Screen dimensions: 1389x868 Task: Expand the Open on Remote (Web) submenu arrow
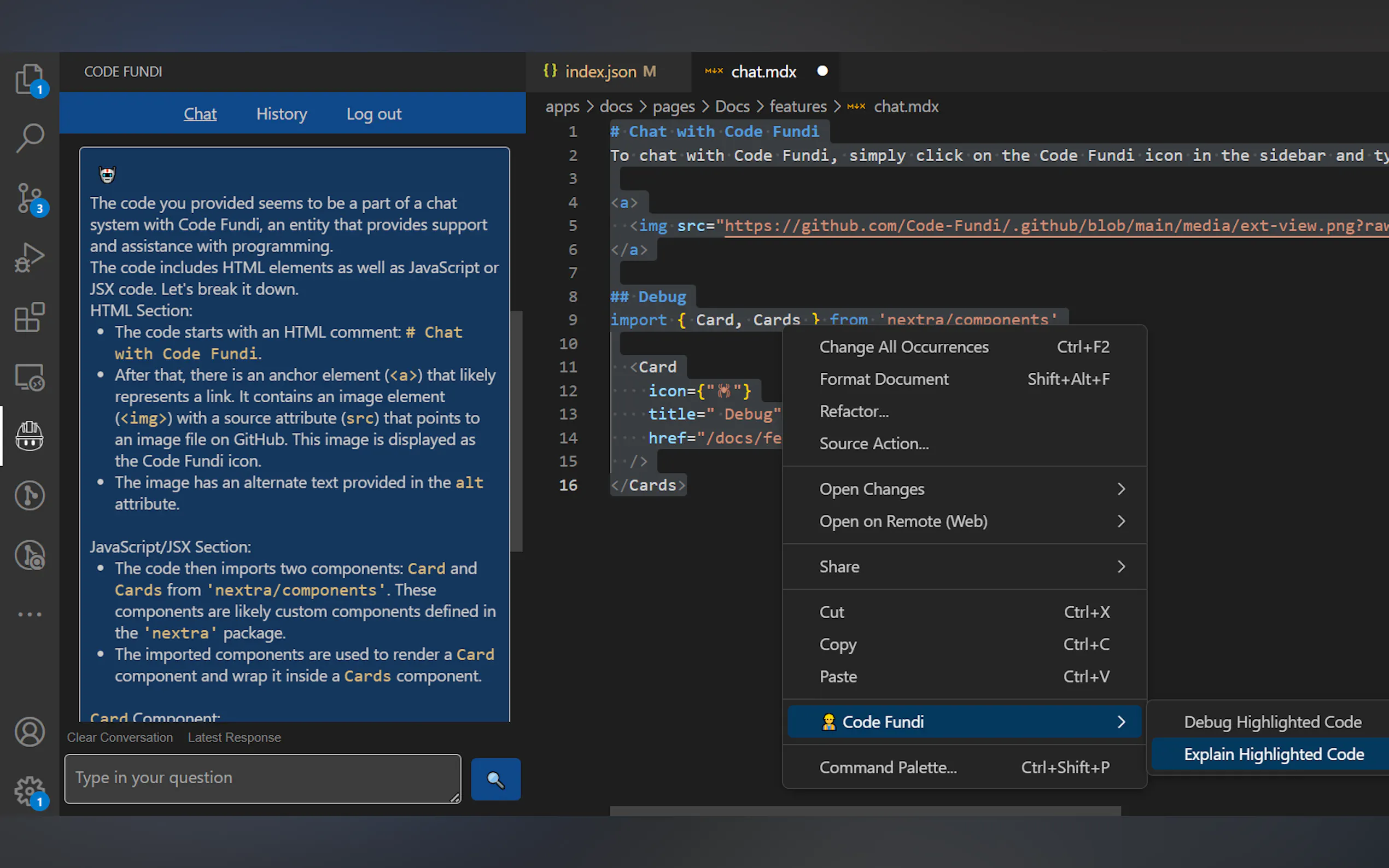1121,521
